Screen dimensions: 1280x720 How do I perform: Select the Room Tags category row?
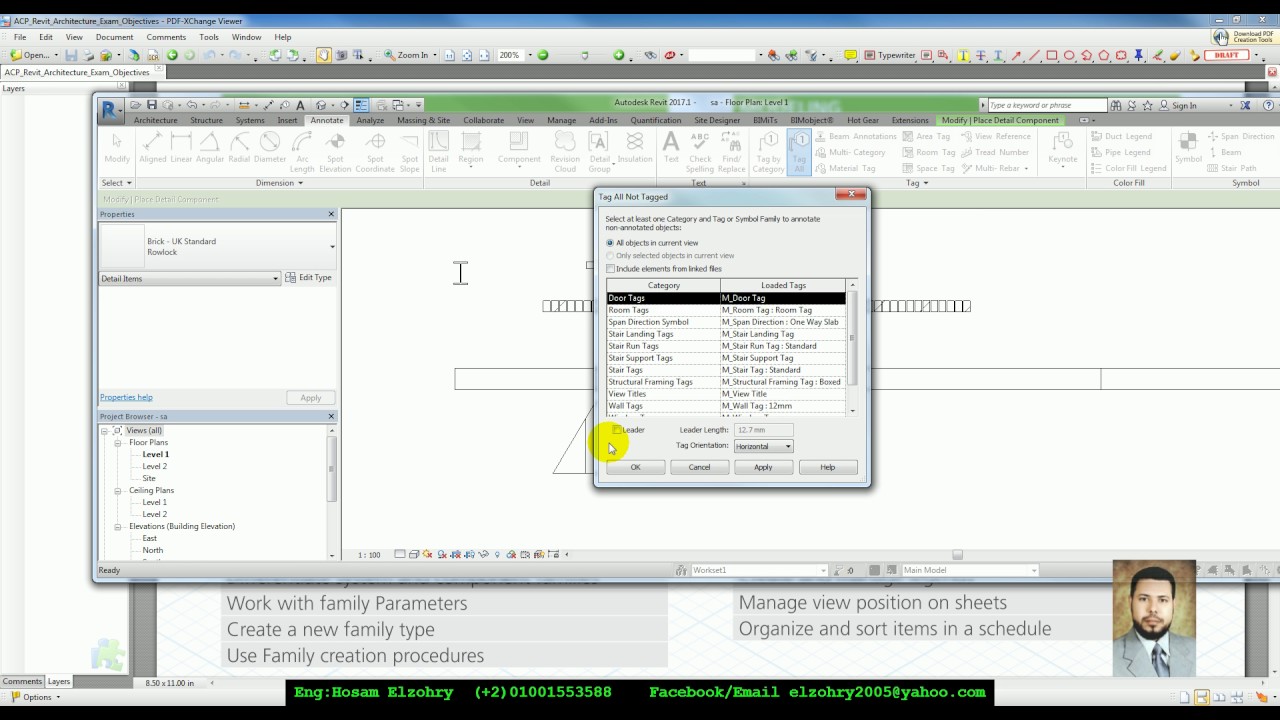pos(726,310)
